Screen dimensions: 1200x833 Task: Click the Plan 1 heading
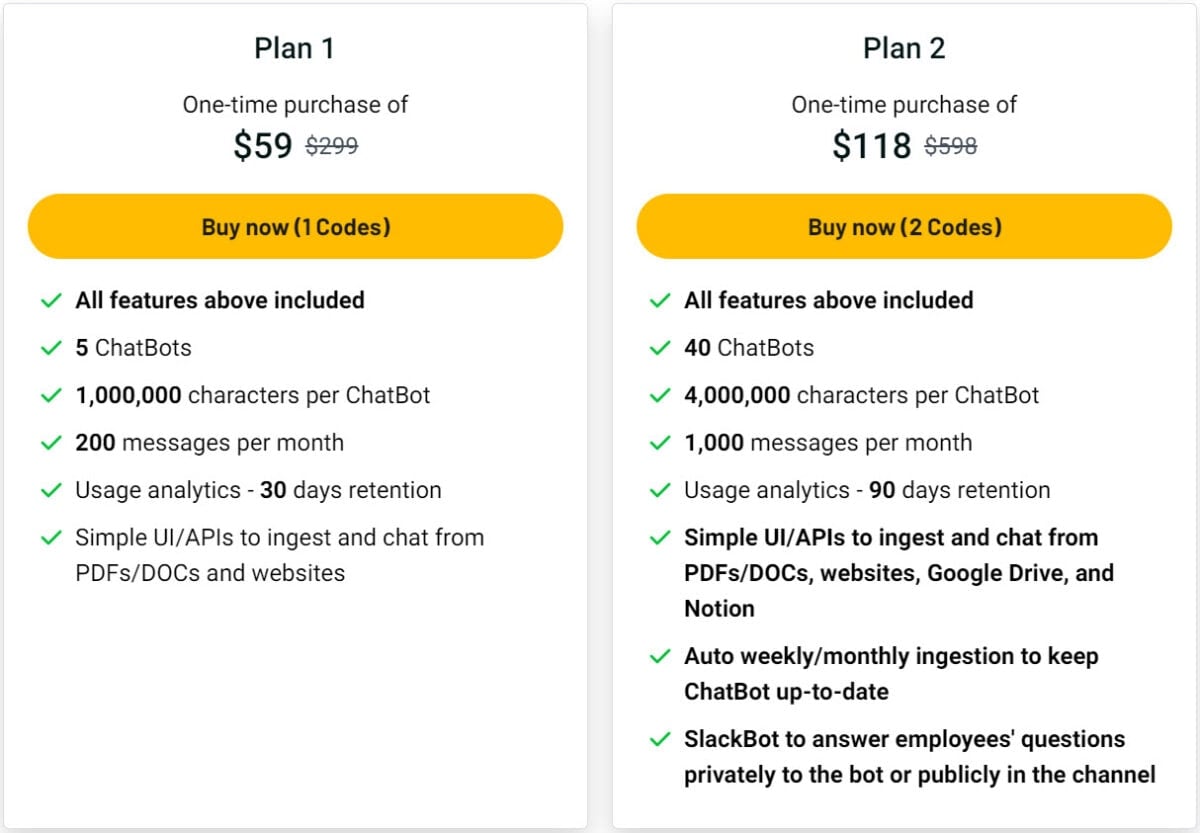coord(294,47)
